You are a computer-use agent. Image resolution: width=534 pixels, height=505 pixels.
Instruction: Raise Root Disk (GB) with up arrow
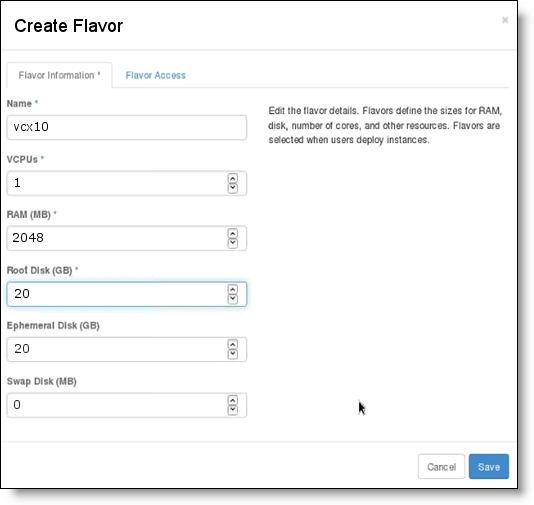pos(233,289)
